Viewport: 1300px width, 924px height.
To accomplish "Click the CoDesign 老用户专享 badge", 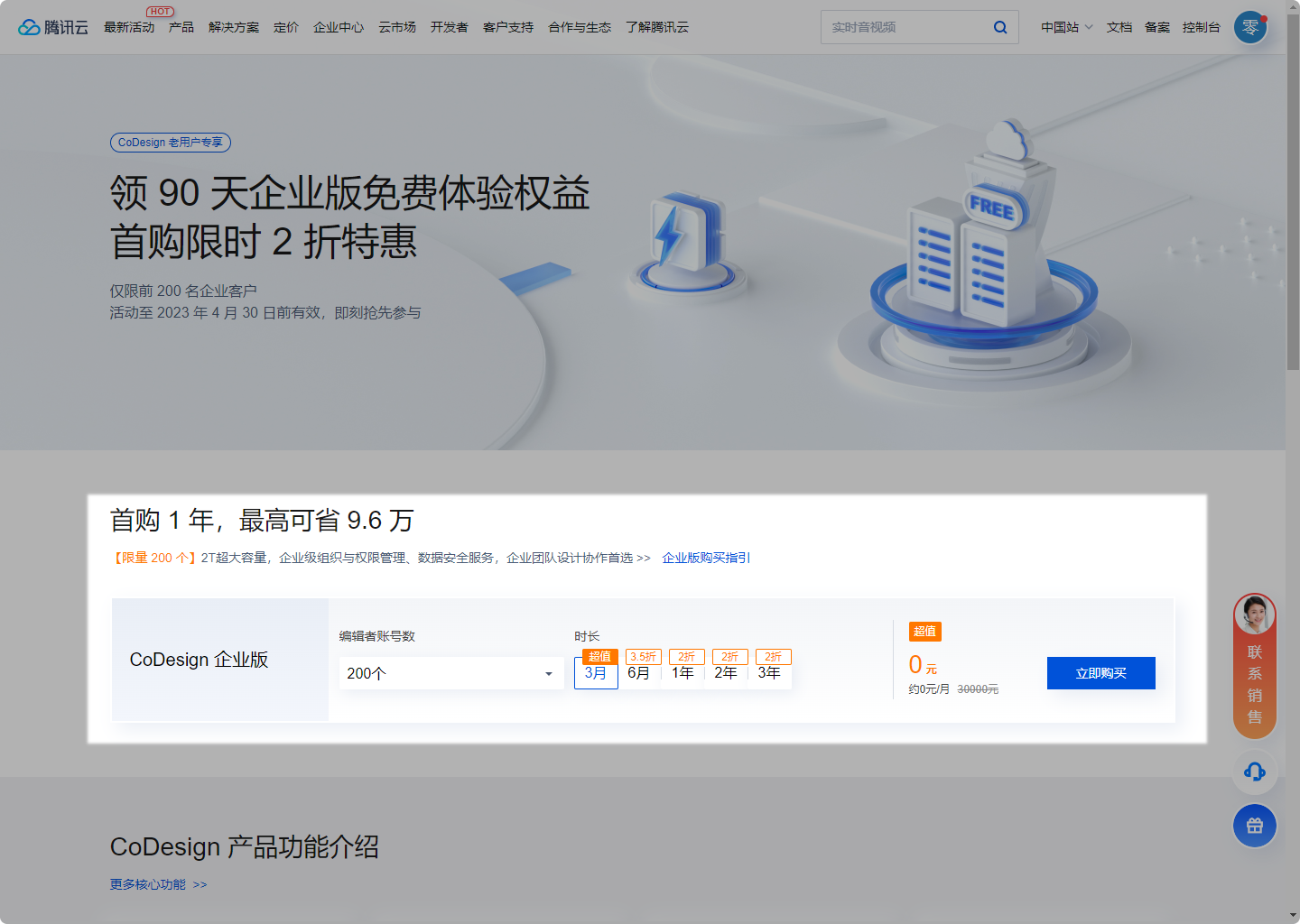I will coord(171,143).
